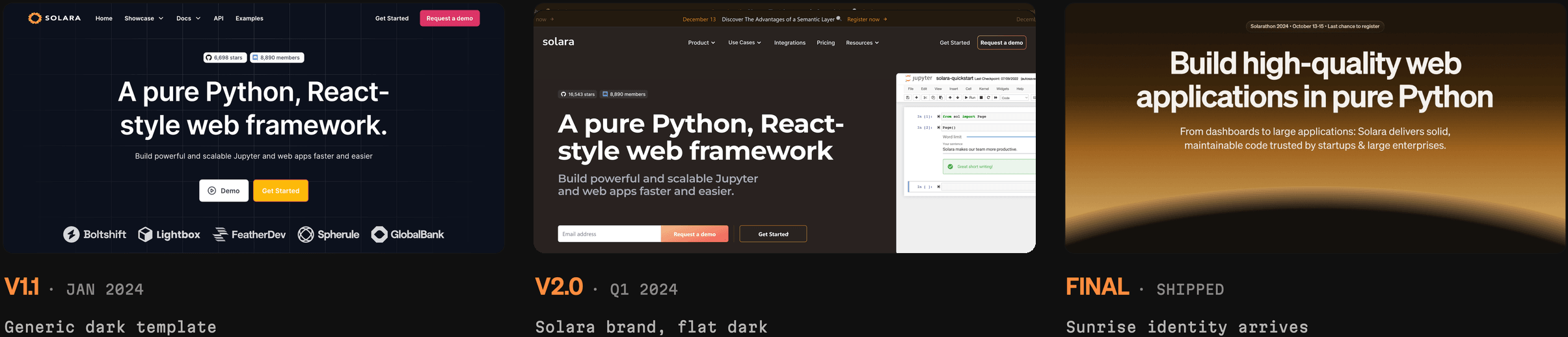Click outlined Request a demo button in V2.0 nav
Image resolution: width=1568 pixels, height=337 pixels.
coord(1001,42)
